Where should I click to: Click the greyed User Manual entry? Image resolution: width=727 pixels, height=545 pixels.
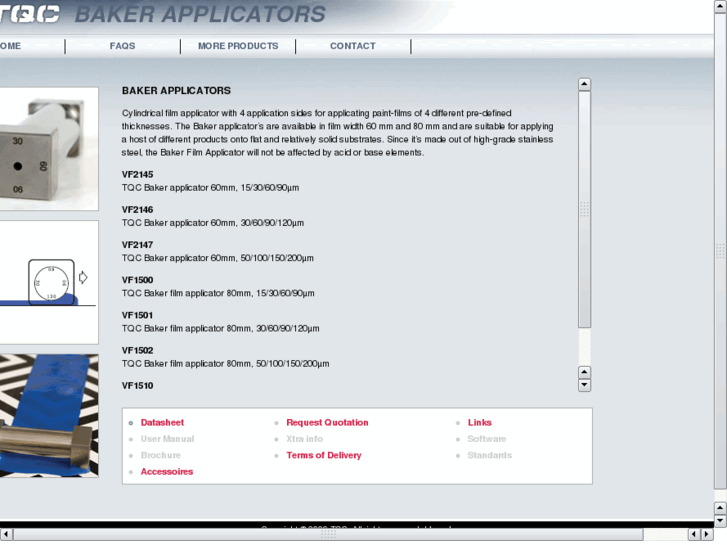coord(167,439)
